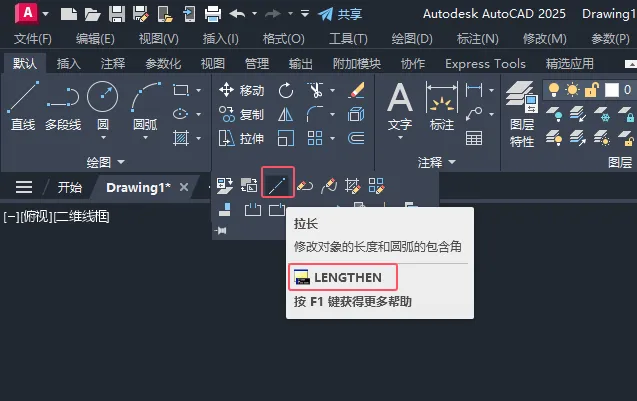637x401 pixels.
Task: Freeze selected object's layer (snowflake)
Action: (x=602, y=114)
